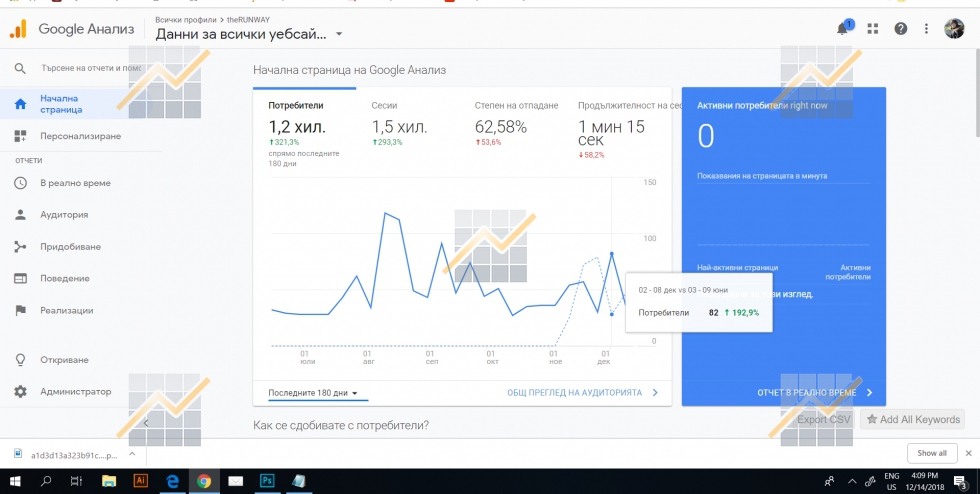Open Adobe Illustrator from taskbar
This screenshot has width=980, height=494.
141,481
